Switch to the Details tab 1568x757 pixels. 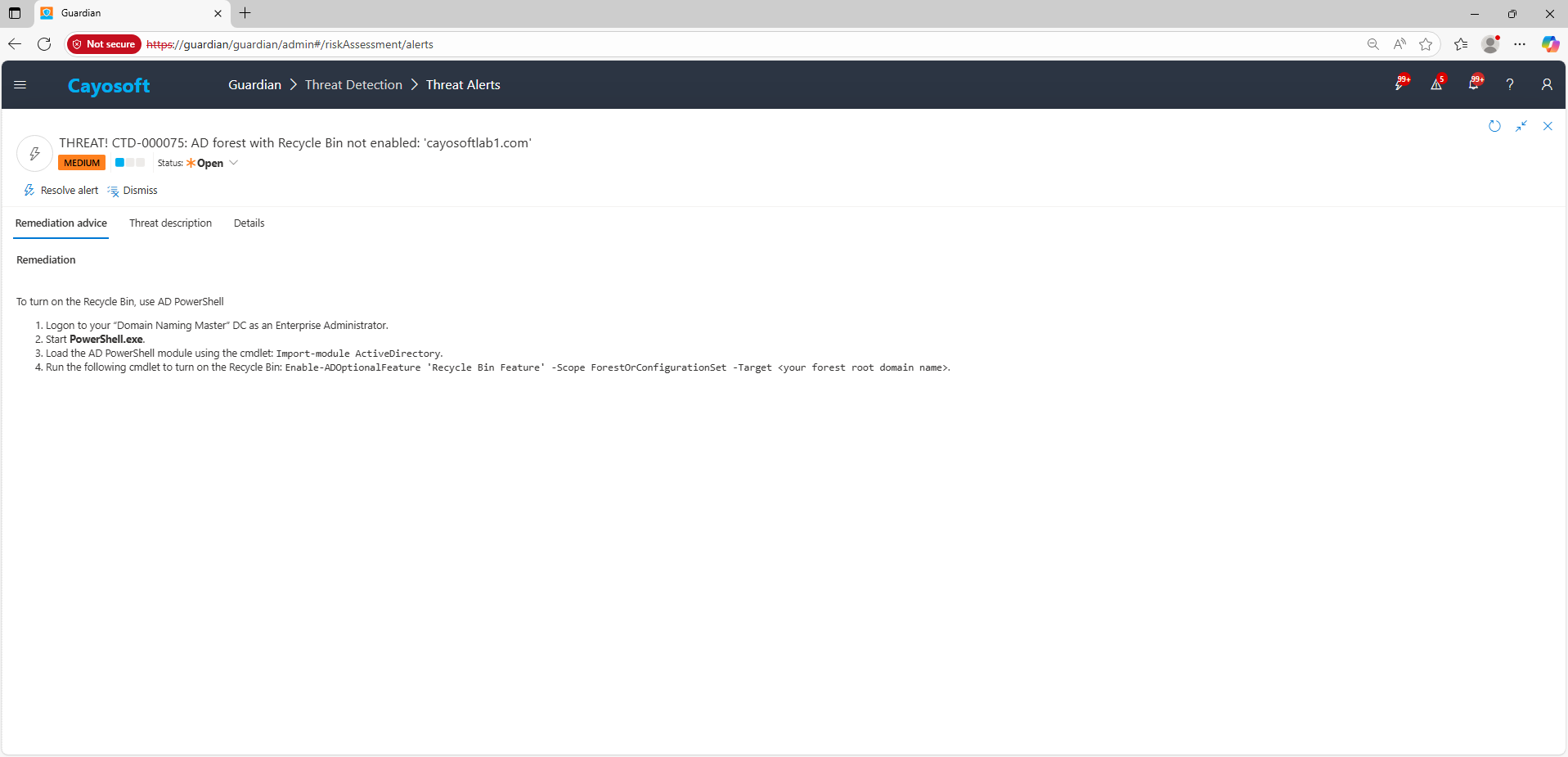249,223
